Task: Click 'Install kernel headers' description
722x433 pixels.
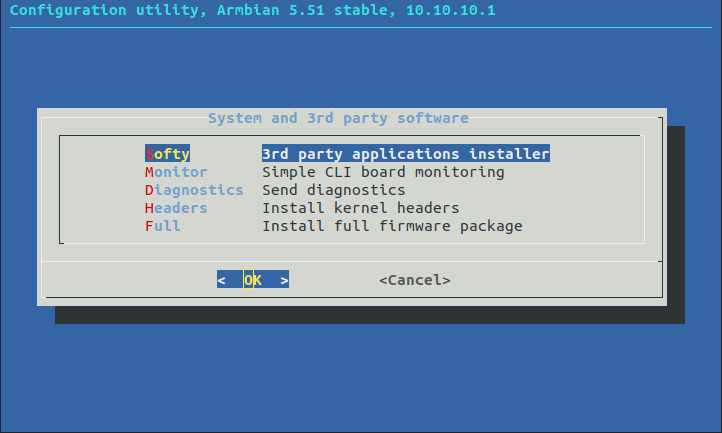Action: tap(361, 208)
